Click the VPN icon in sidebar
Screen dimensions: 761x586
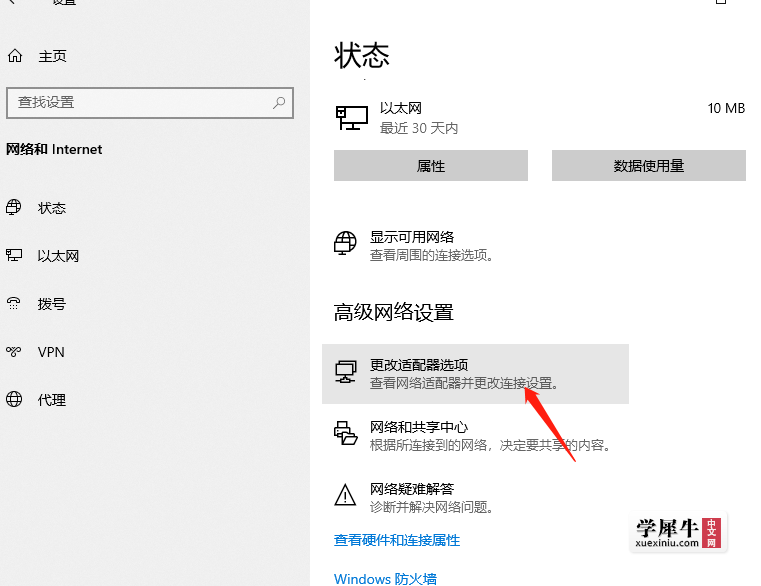pyautogui.click(x=14, y=351)
